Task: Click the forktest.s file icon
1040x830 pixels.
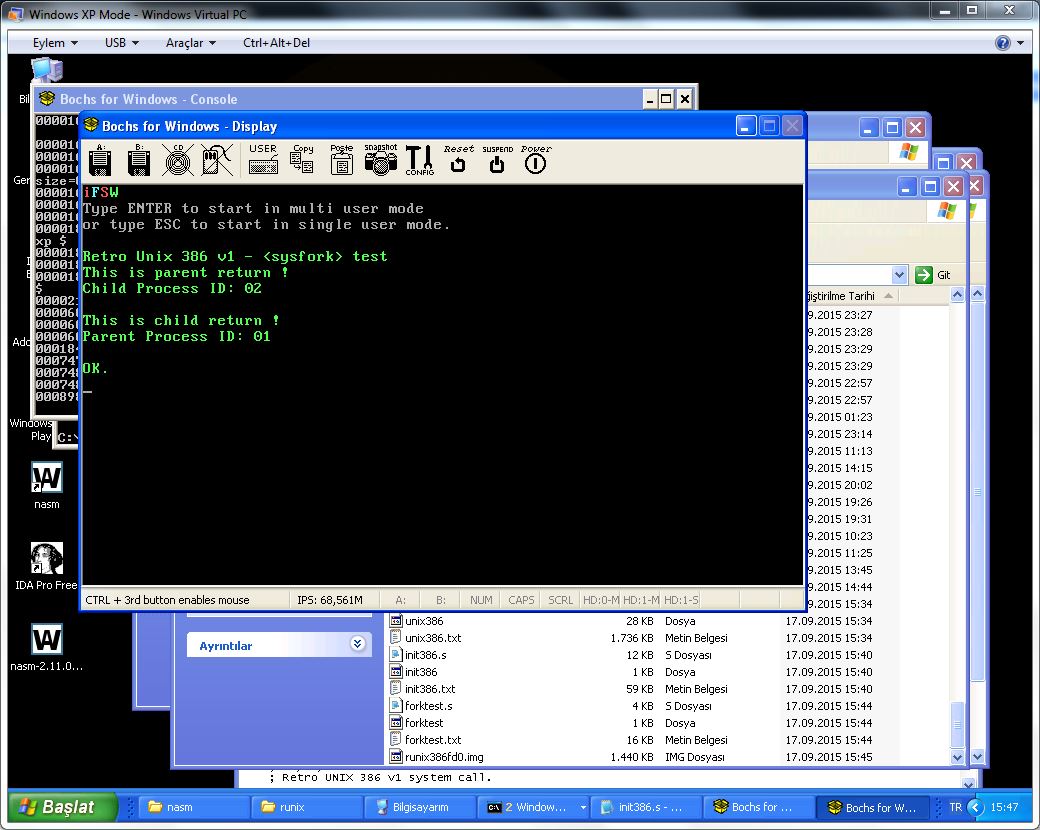Action: [x=396, y=706]
